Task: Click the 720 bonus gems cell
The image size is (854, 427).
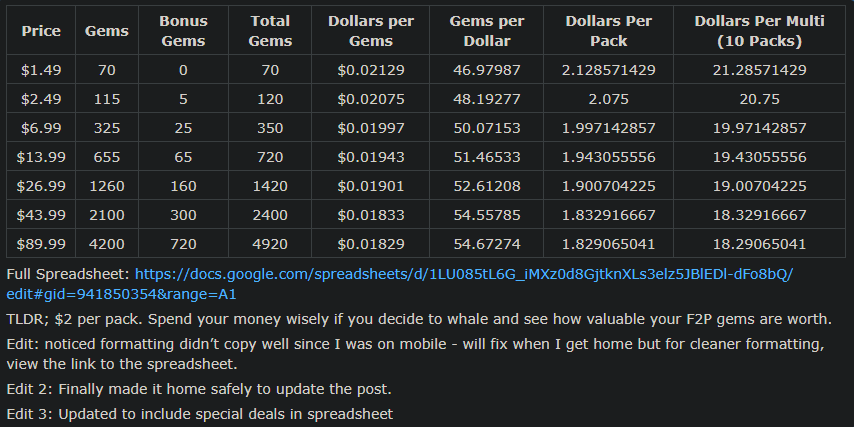Action: (x=184, y=244)
